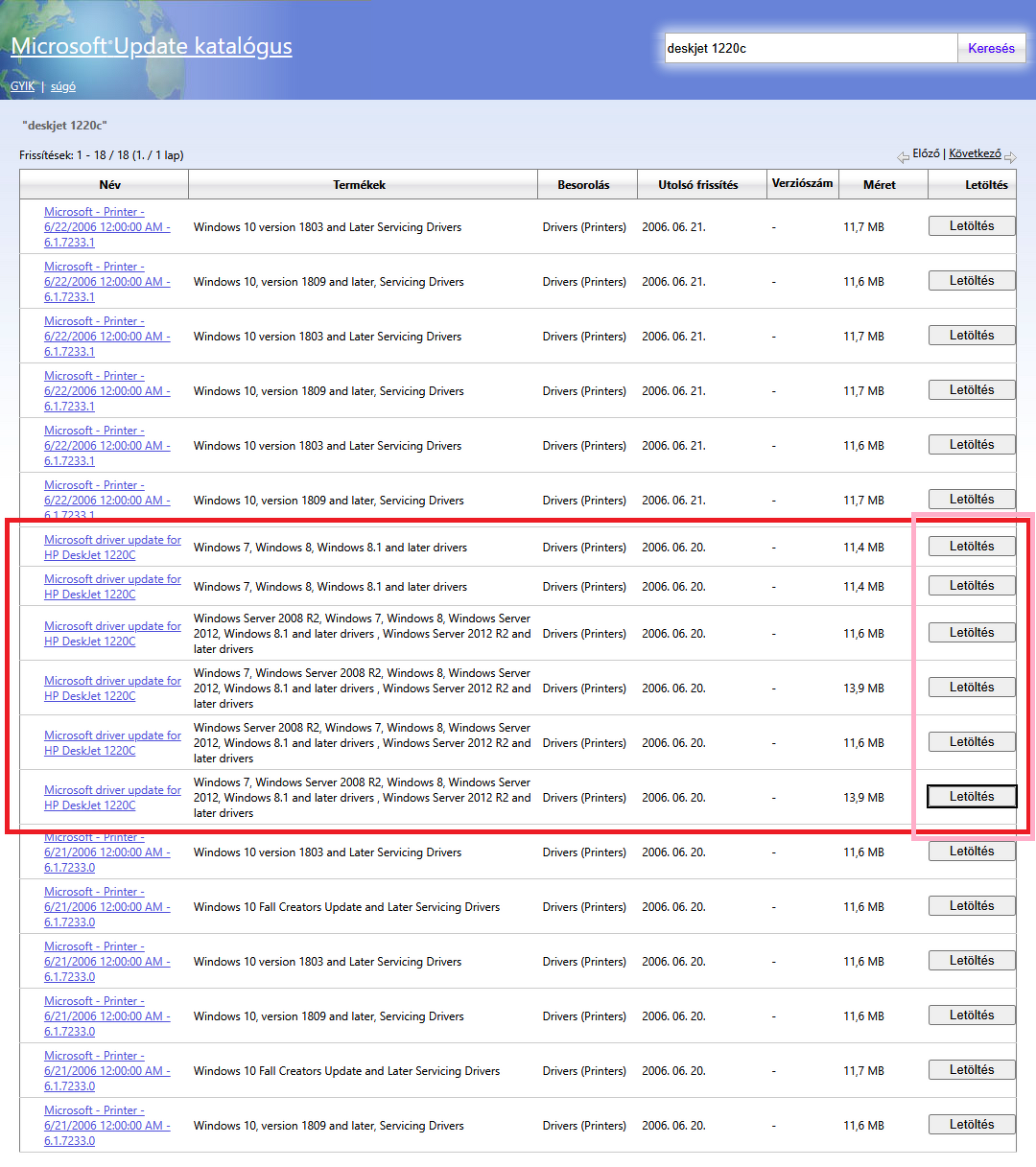The height and width of the screenshot is (1167, 1036).
Task: Select products text of 6.1.7233.1 1803 11,6 MB row
Action: tap(327, 446)
